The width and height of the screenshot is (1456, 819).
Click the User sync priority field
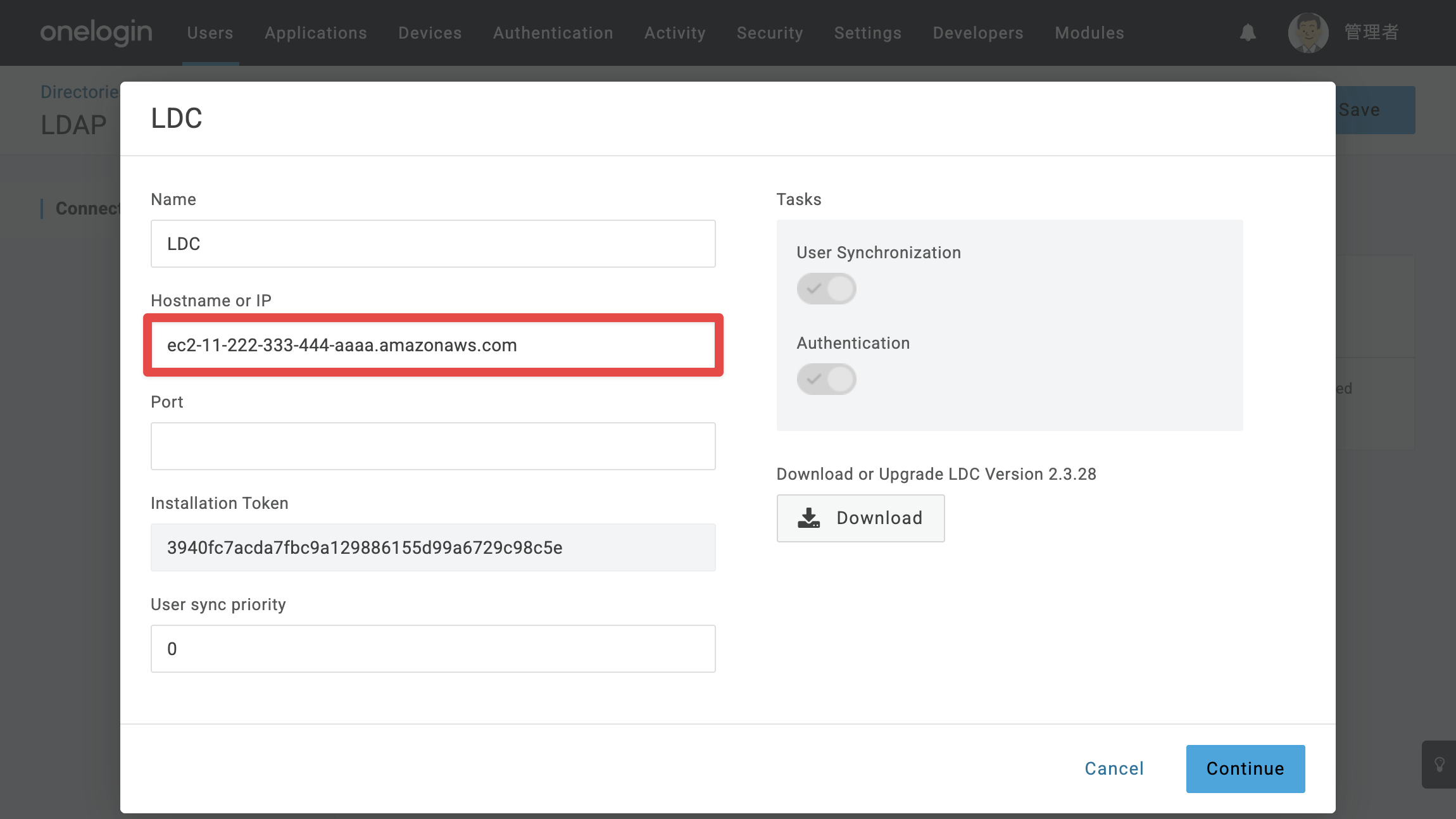click(433, 649)
